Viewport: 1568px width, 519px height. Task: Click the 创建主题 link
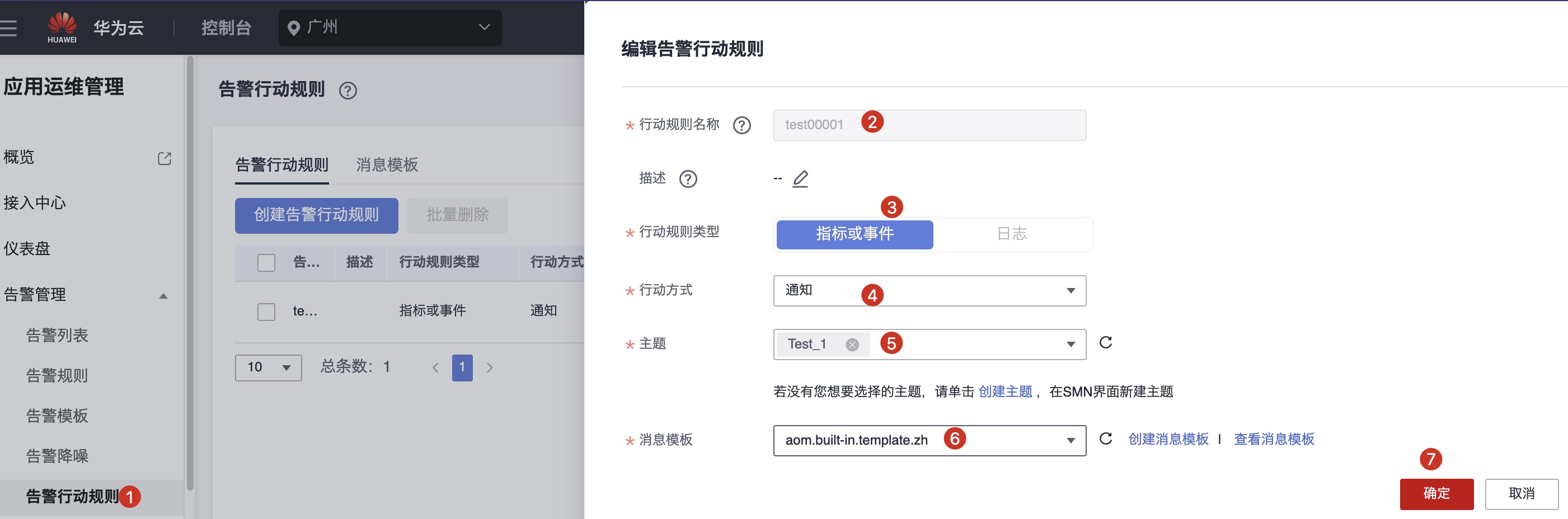point(1006,391)
